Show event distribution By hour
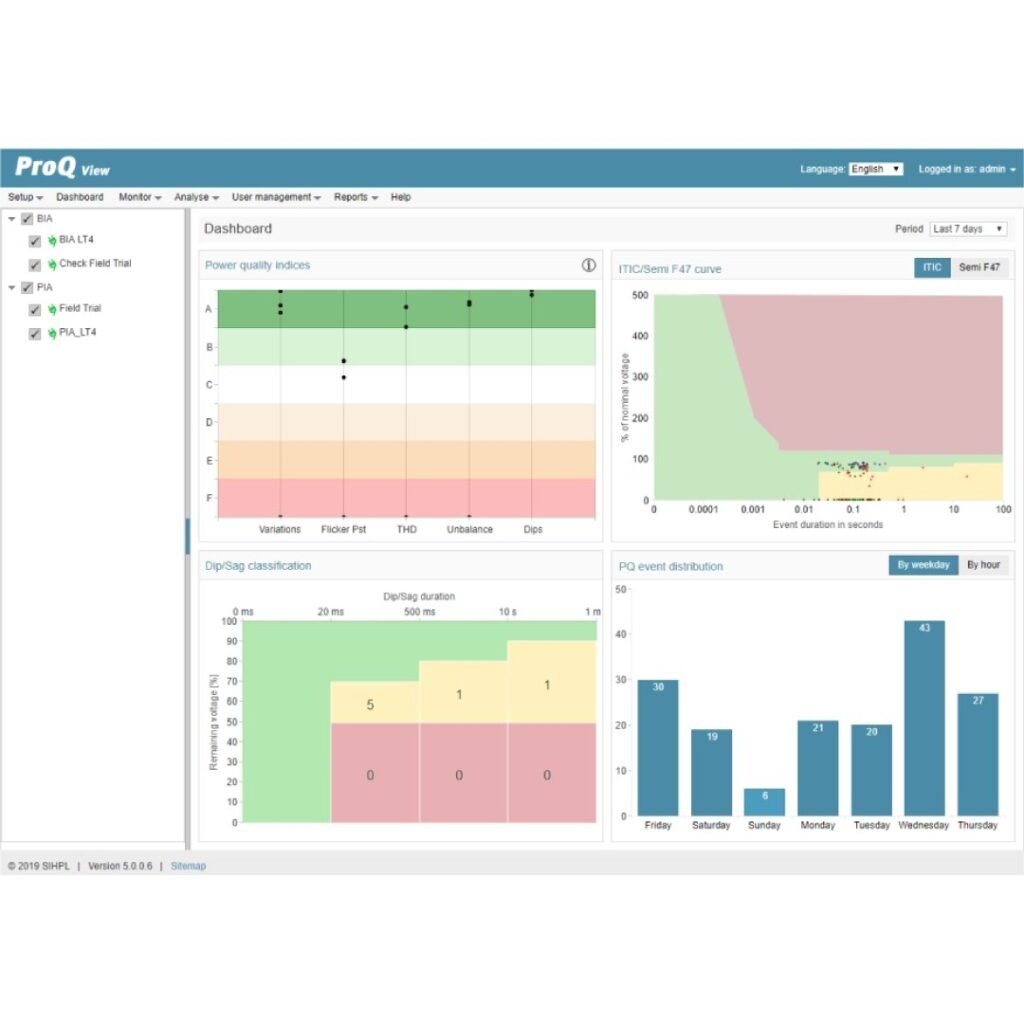 pyautogui.click(x=982, y=565)
